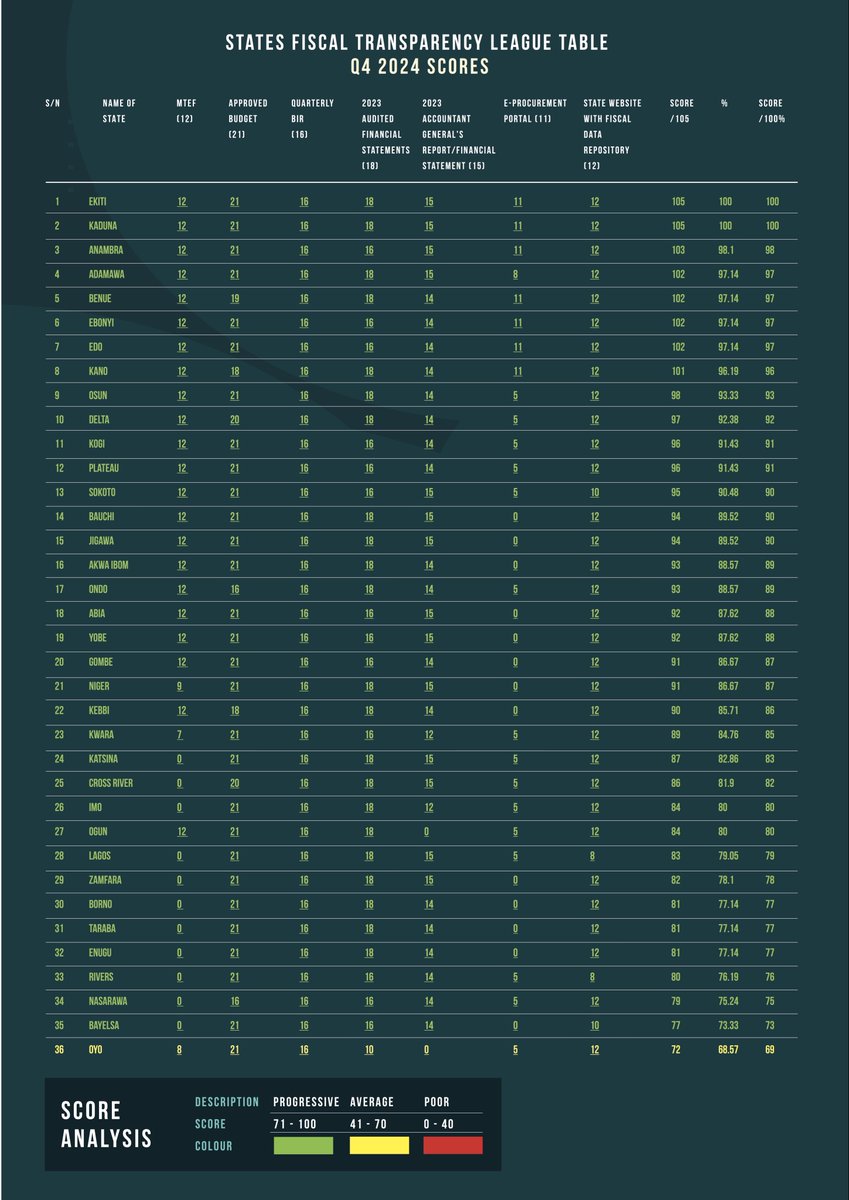The width and height of the screenshot is (849, 1200).
Task: Click Katsina's percentage value 82.86
Action: [729, 759]
